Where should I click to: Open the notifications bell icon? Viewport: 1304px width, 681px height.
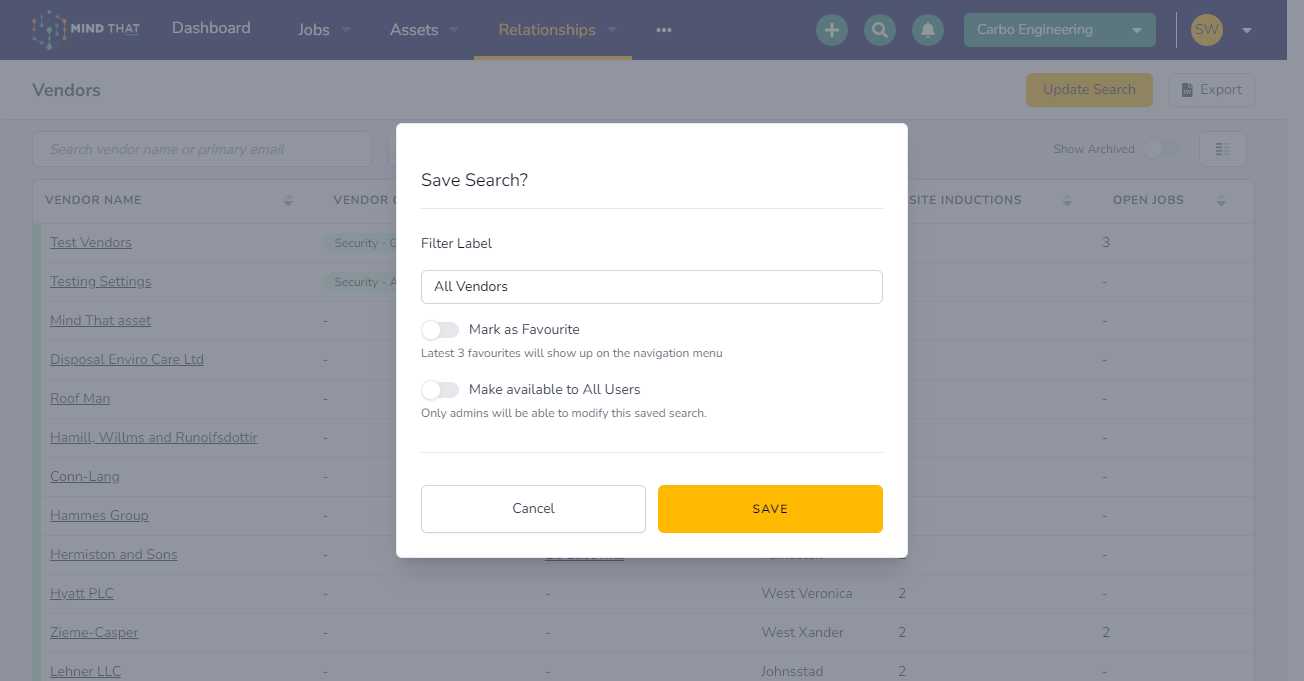tap(928, 30)
